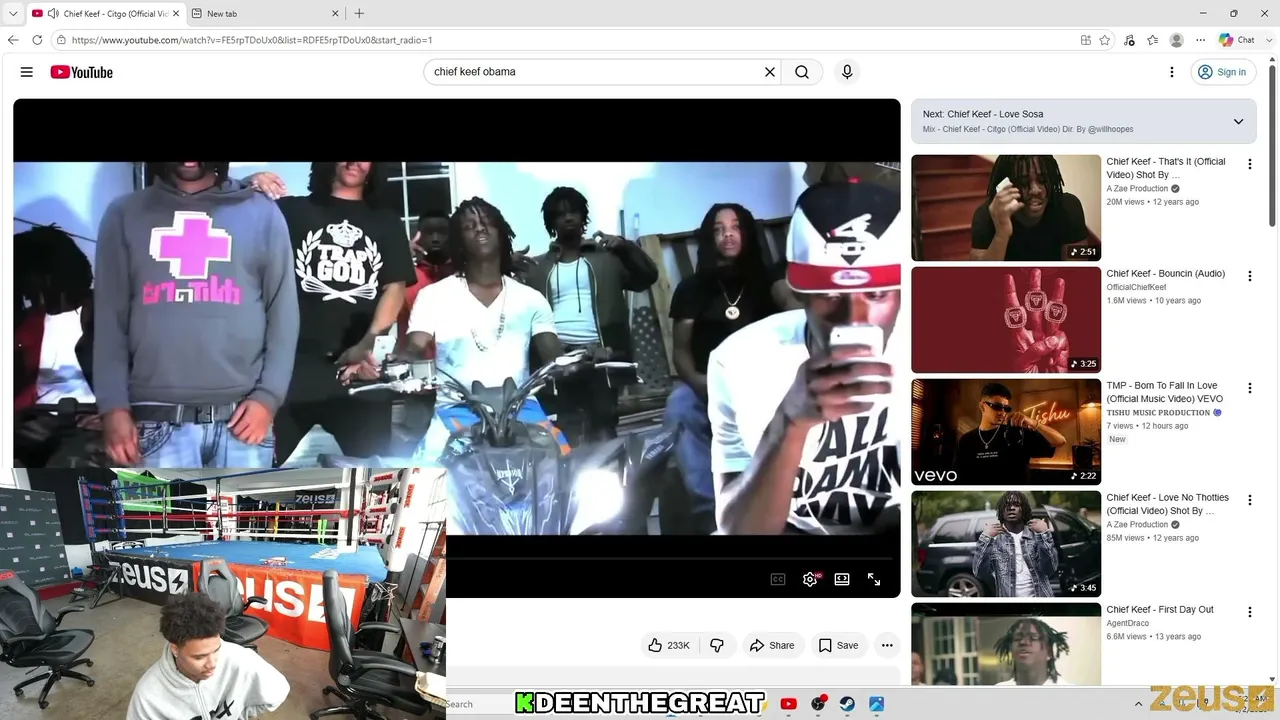View site information lock icon
1280x720 pixels.
coord(61,40)
